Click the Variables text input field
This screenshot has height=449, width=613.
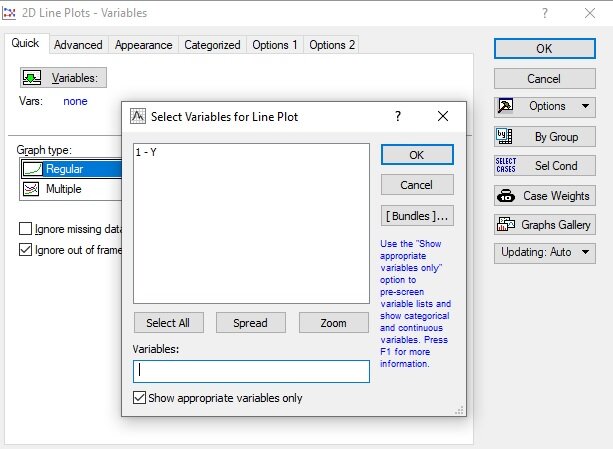coord(251,371)
